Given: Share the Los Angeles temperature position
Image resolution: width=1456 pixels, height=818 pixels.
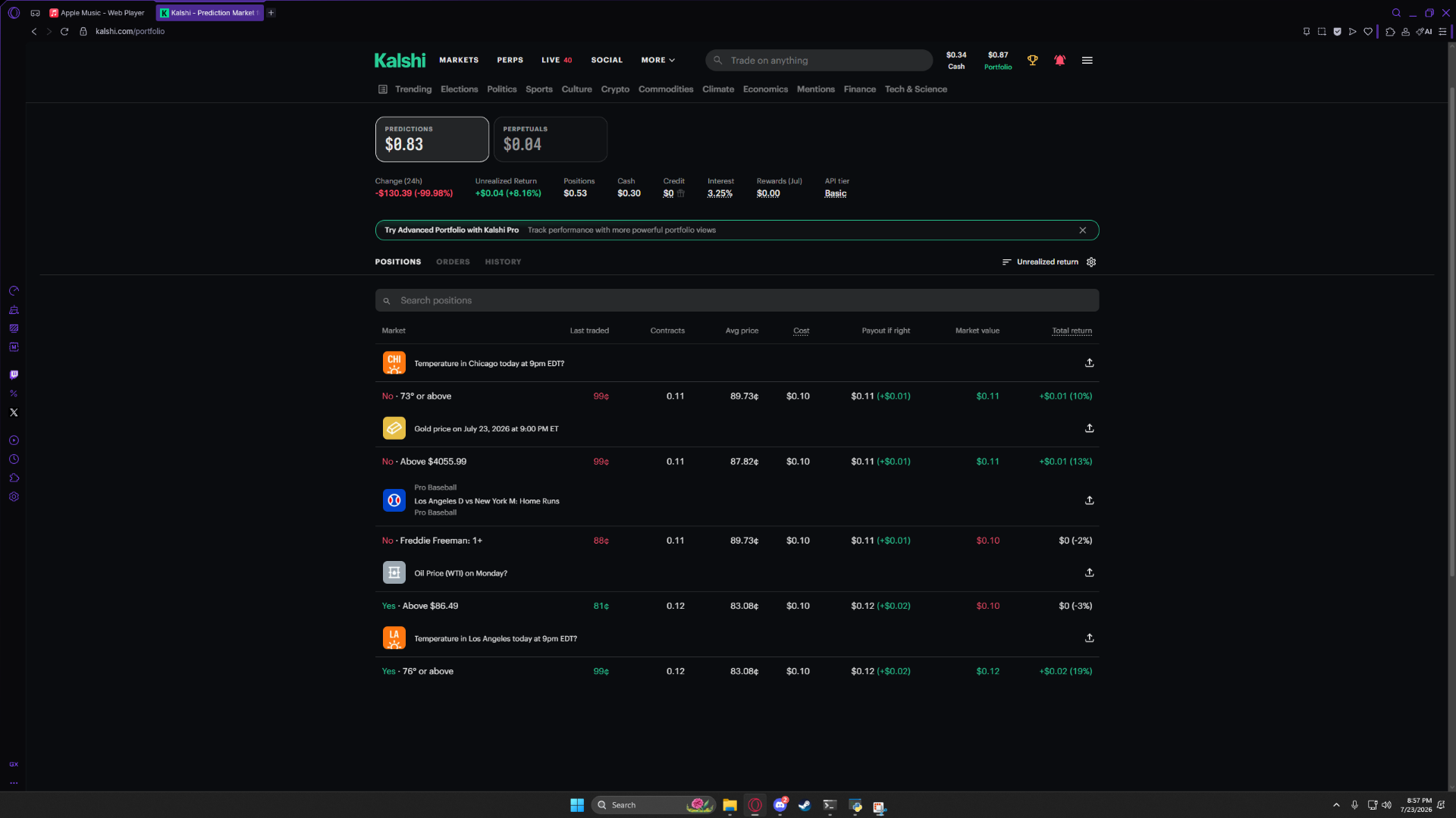Looking at the screenshot, I should coord(1089,638).
